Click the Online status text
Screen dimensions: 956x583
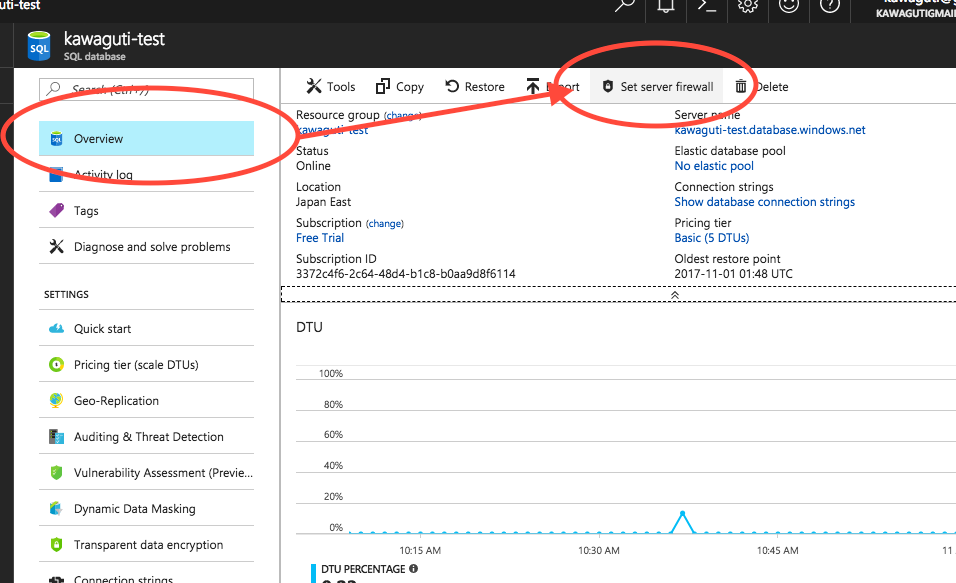coord(313,166)
